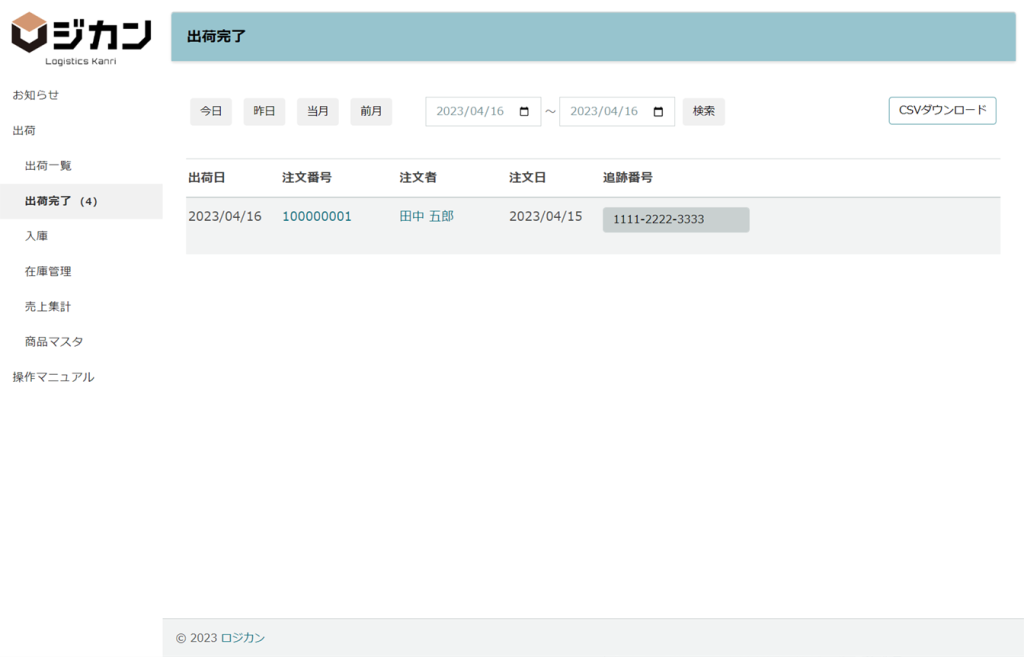The height and width of the screenshot is (657, 1024).
Task: Open 商品マスタ menu item
Action: tap(54, 342)
